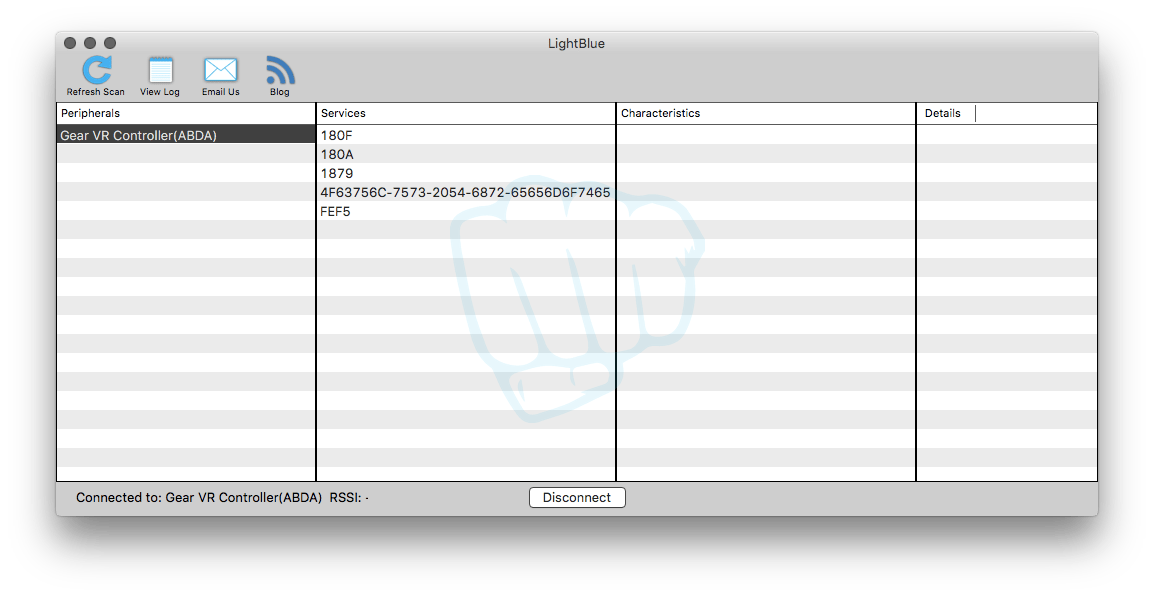Click the Details column header
The image size is (1154, 596).
(x=942, y=113)
